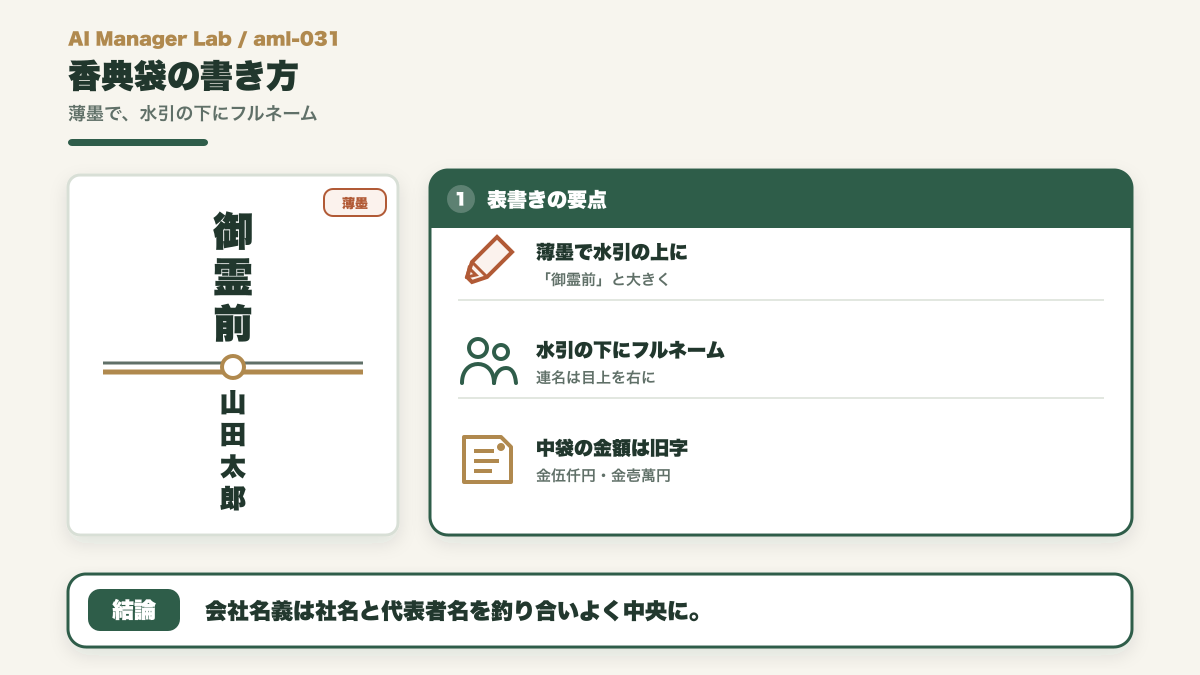Click the 表書きの要点 header text
The image size is (1200, 675).
[546, 199]
